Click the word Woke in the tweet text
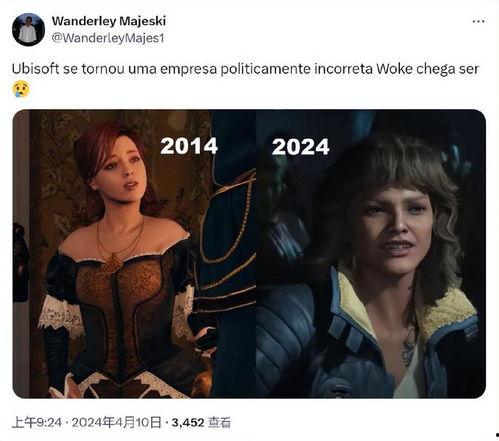499x441 pixels. (x=394, y=69)
